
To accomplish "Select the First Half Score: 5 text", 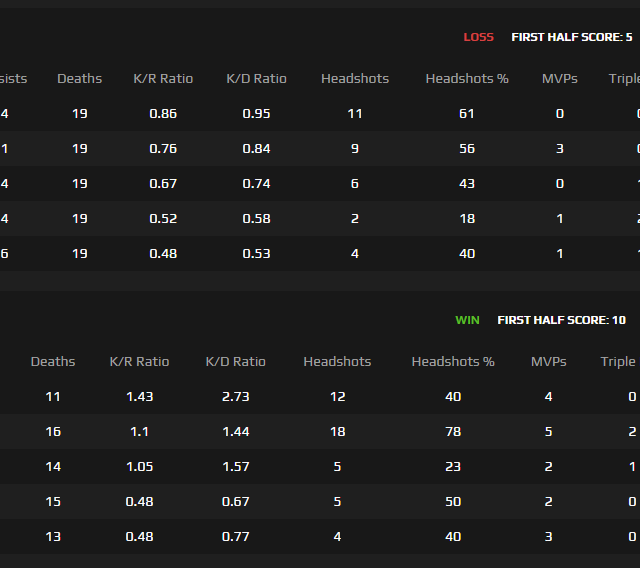I will coord(571,37).
